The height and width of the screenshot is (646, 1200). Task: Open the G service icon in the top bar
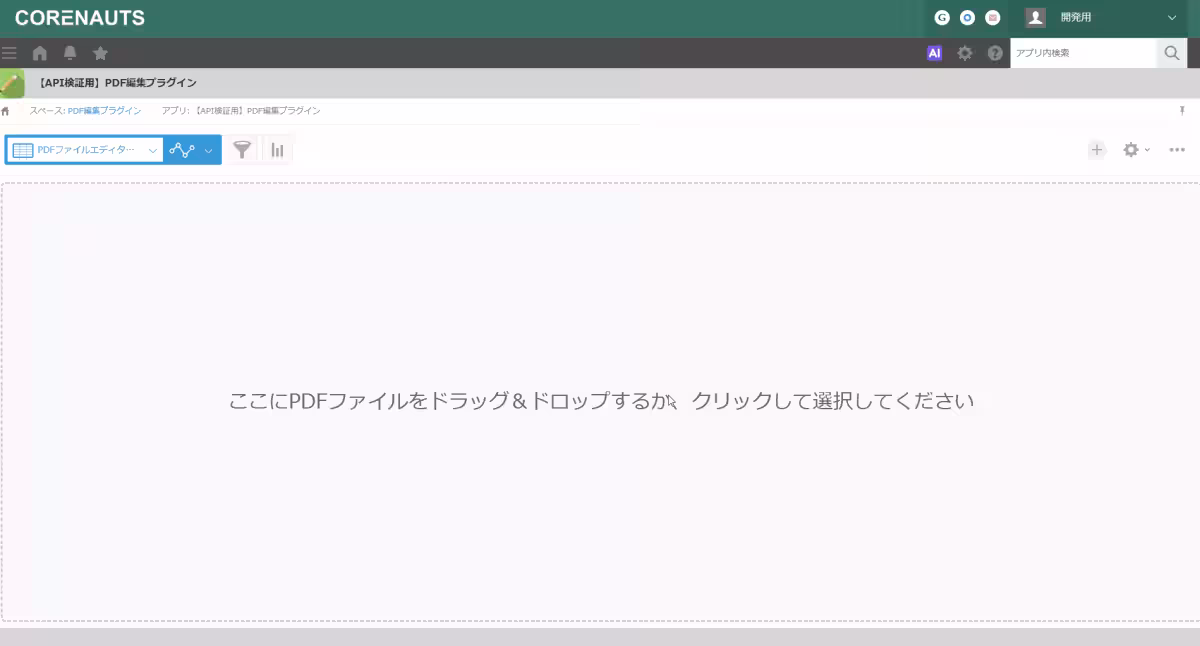pos(942,17)
